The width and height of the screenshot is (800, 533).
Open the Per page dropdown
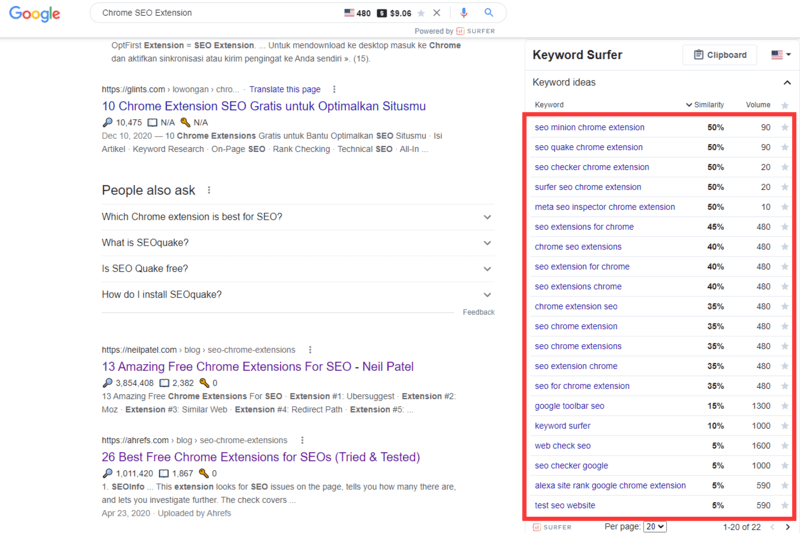tap(655, 526)
